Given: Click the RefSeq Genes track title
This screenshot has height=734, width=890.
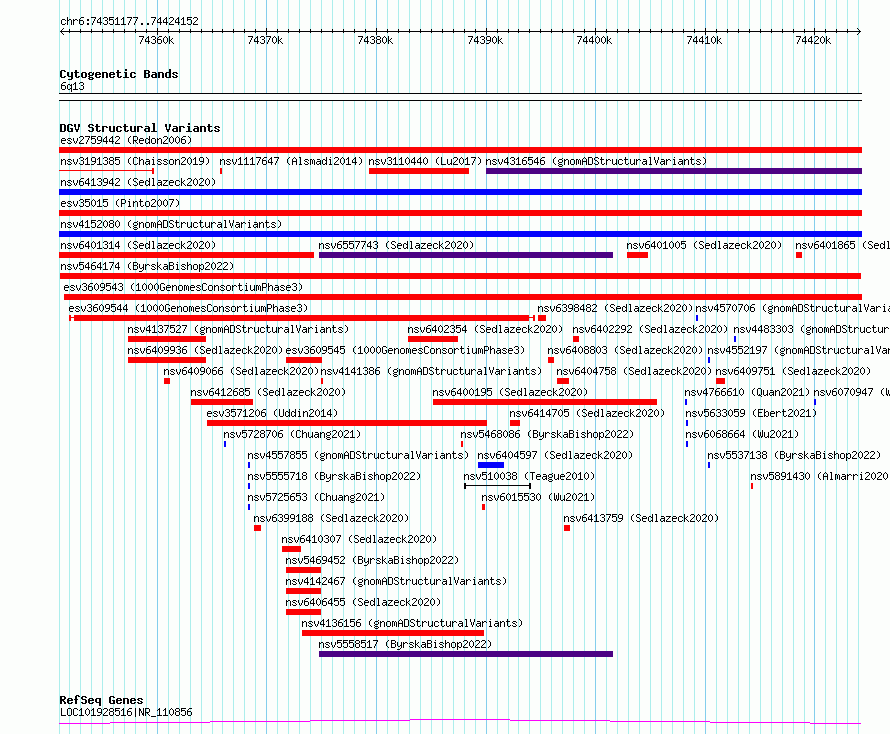Looking at the screenshot, I should pyautogui.click(x=101, y=700).
